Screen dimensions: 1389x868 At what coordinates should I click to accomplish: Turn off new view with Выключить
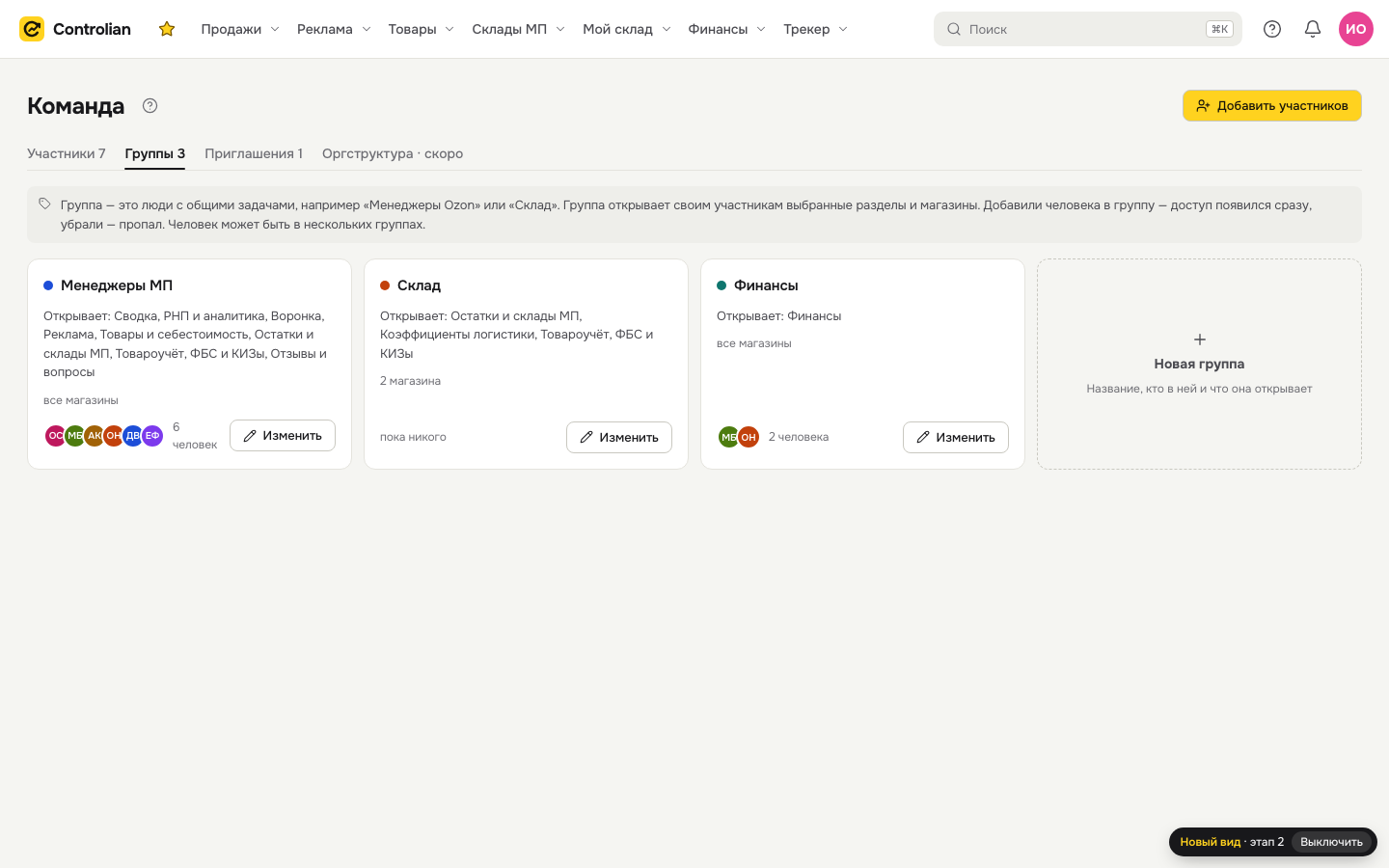pyautogui.click(x=1331, y=842)
